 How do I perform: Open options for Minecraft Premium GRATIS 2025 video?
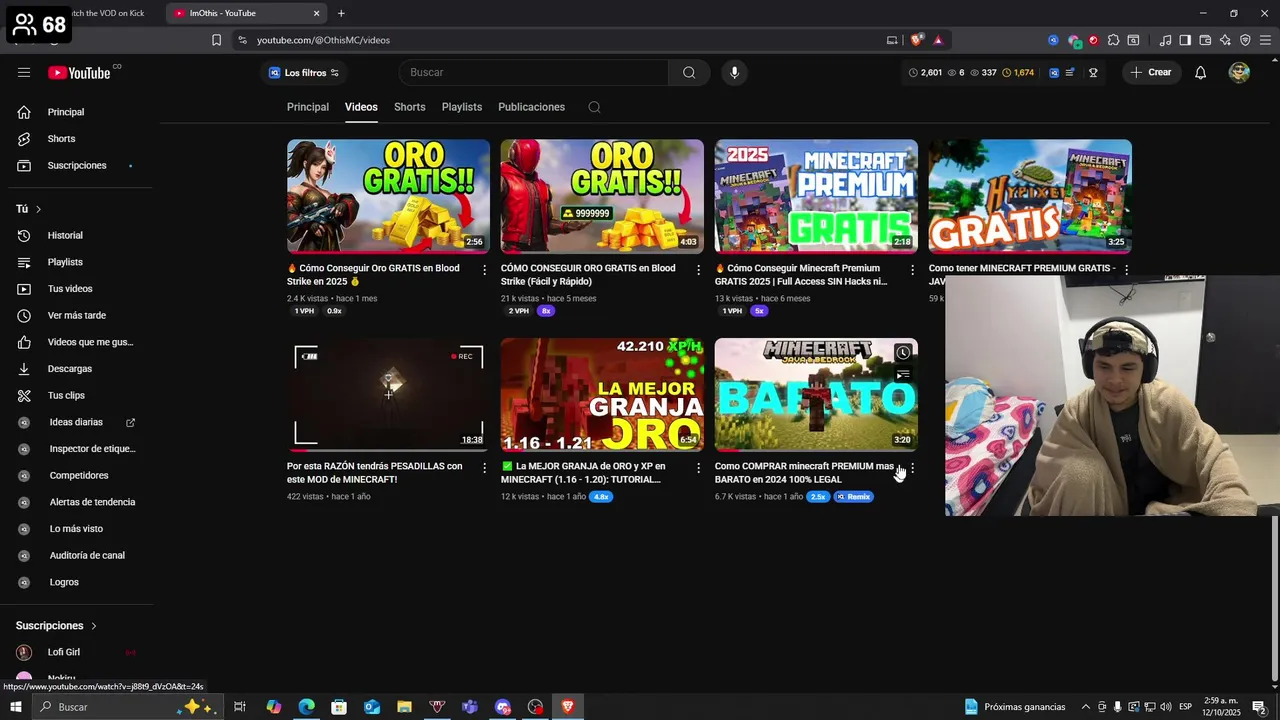912,270
